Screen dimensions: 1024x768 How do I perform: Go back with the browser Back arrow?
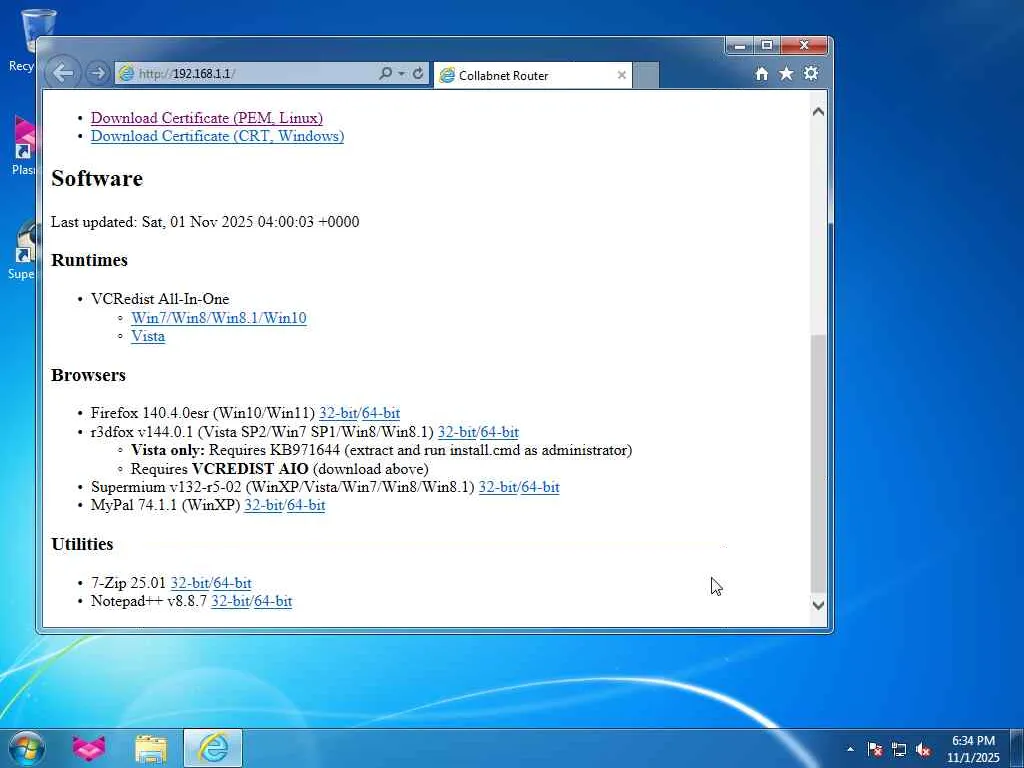(x=63, y=73)
